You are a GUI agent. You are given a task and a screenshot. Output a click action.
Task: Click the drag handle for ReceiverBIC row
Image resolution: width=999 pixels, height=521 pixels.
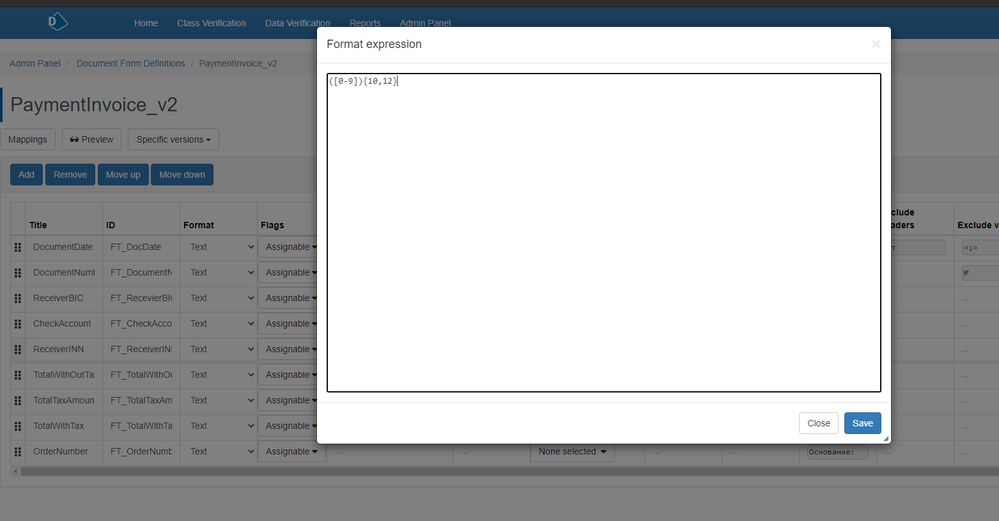18,298
